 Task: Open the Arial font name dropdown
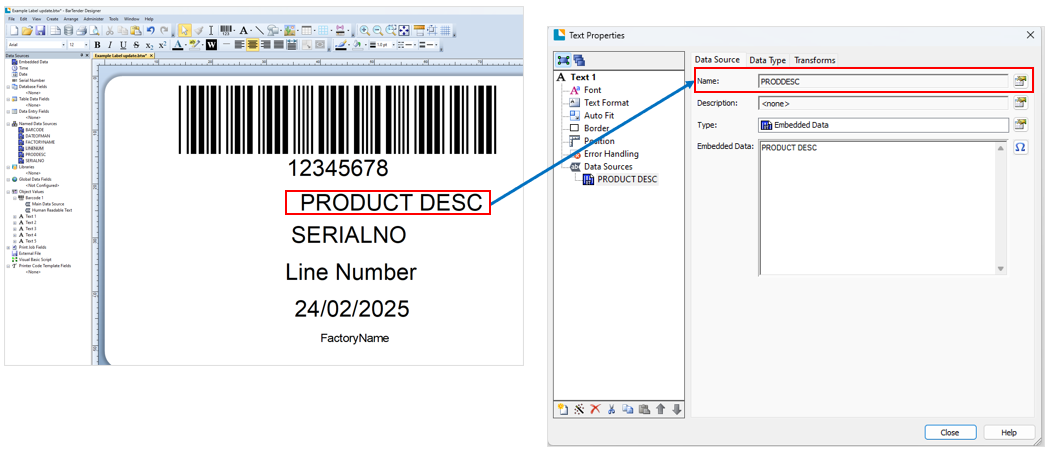(x=62, y=45)
